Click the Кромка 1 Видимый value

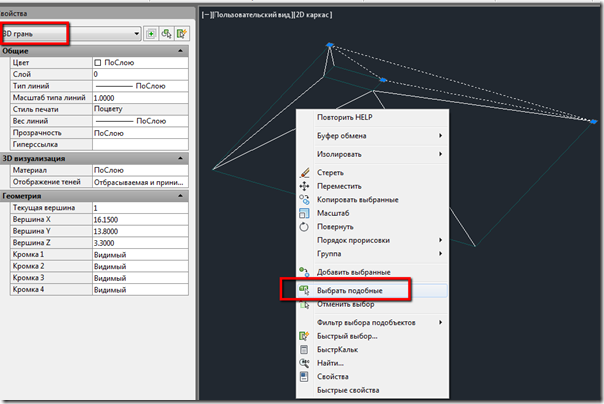click(140, 255)
